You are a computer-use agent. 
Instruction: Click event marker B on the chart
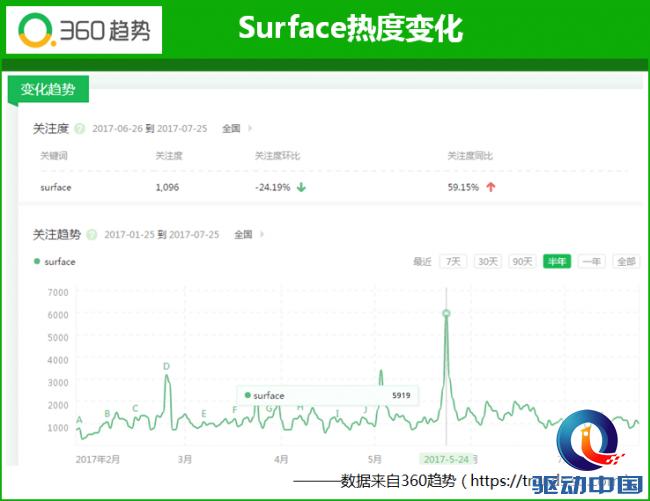click(107, 414)
